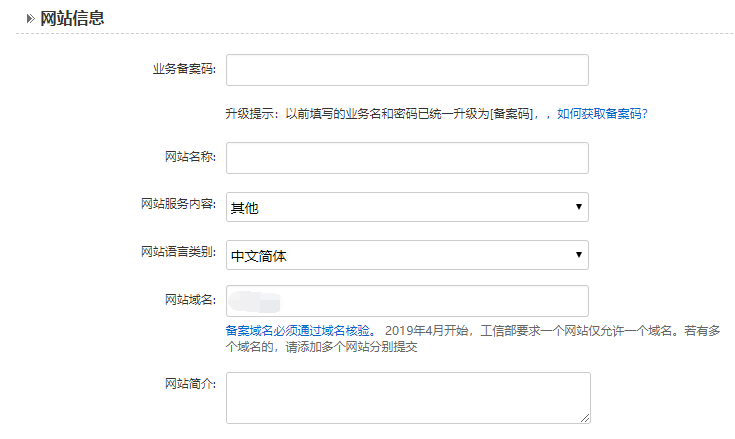Click the arrow on 网站服务内容 dropdown
The image size is (735, 439).
pos(579,207)
